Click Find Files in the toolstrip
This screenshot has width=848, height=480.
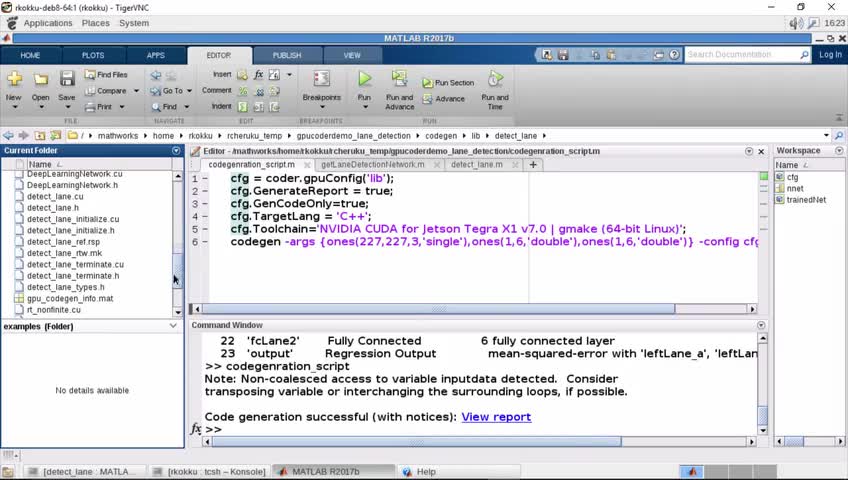106,75
